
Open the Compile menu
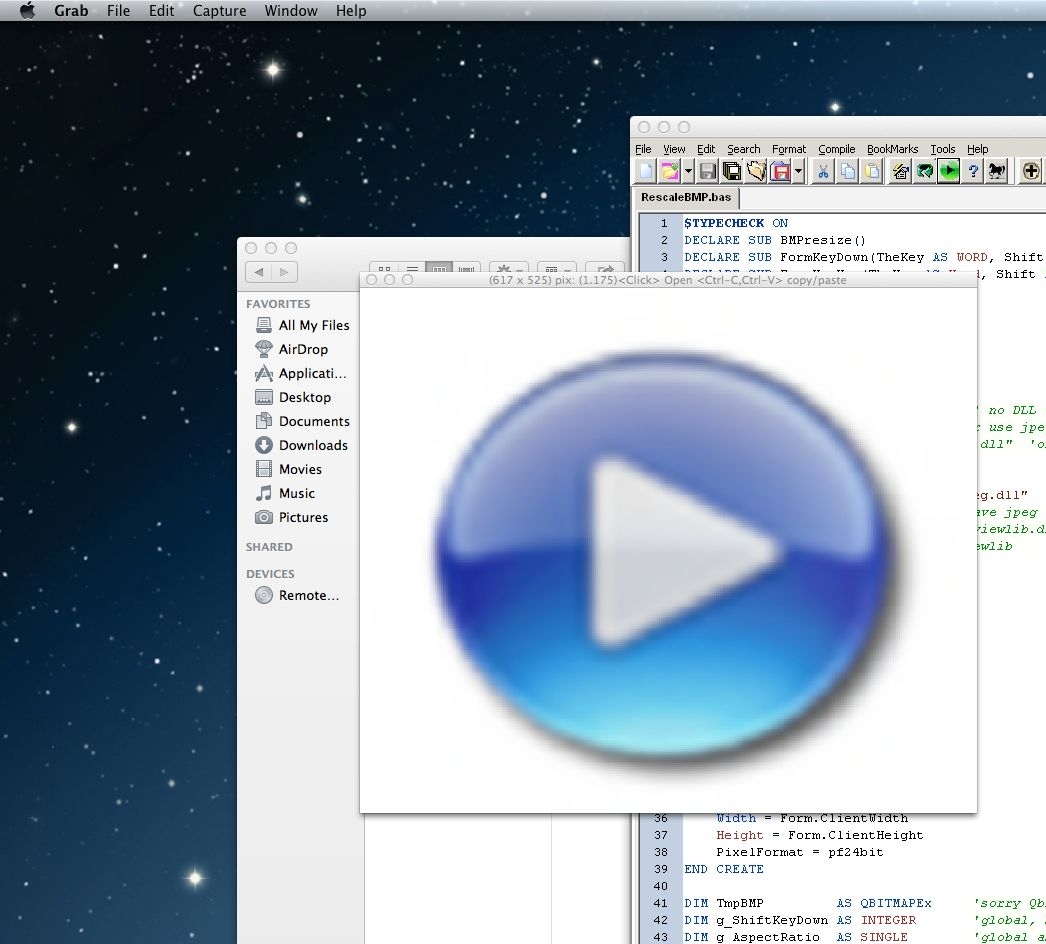pyautogui.click(x=837, y=149)
